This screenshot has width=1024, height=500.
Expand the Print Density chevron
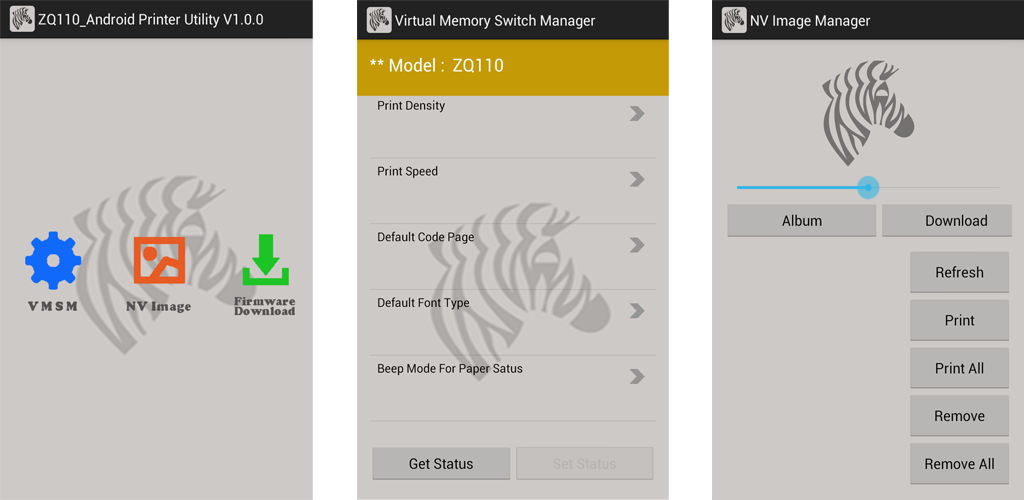click(x=637, y=114)
